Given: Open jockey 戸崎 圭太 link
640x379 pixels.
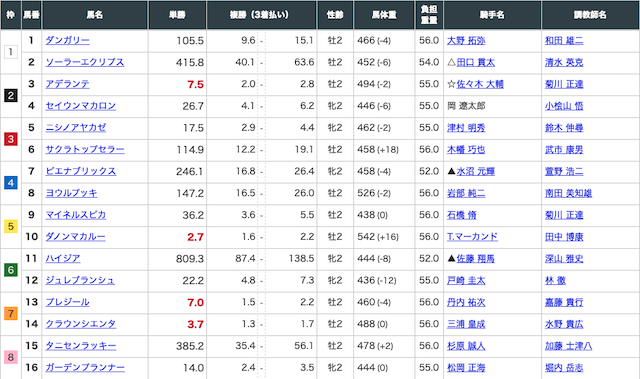Looking at the screenshot, I should tap(466, 280).
